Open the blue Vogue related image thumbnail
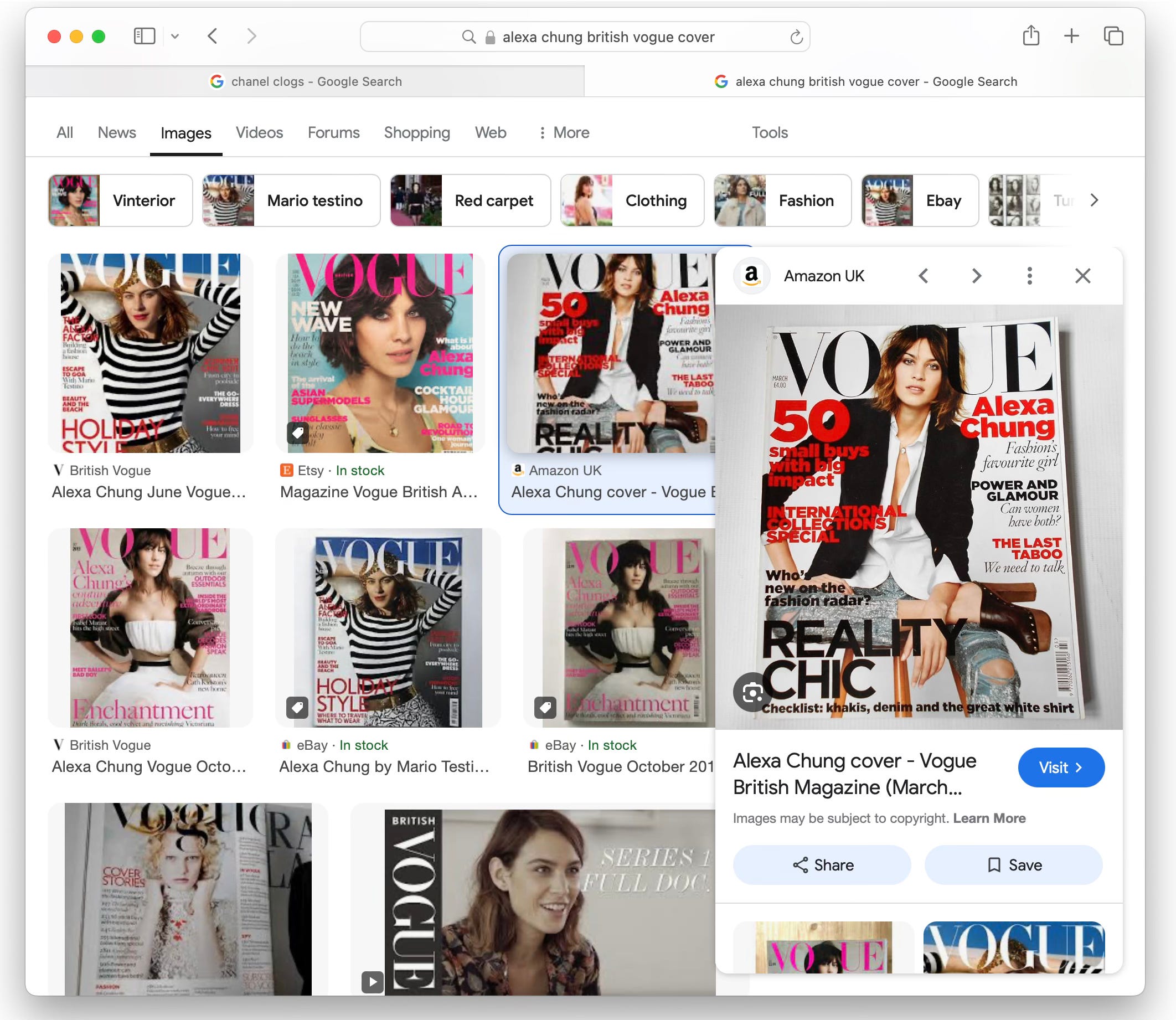 [1014, 947]
